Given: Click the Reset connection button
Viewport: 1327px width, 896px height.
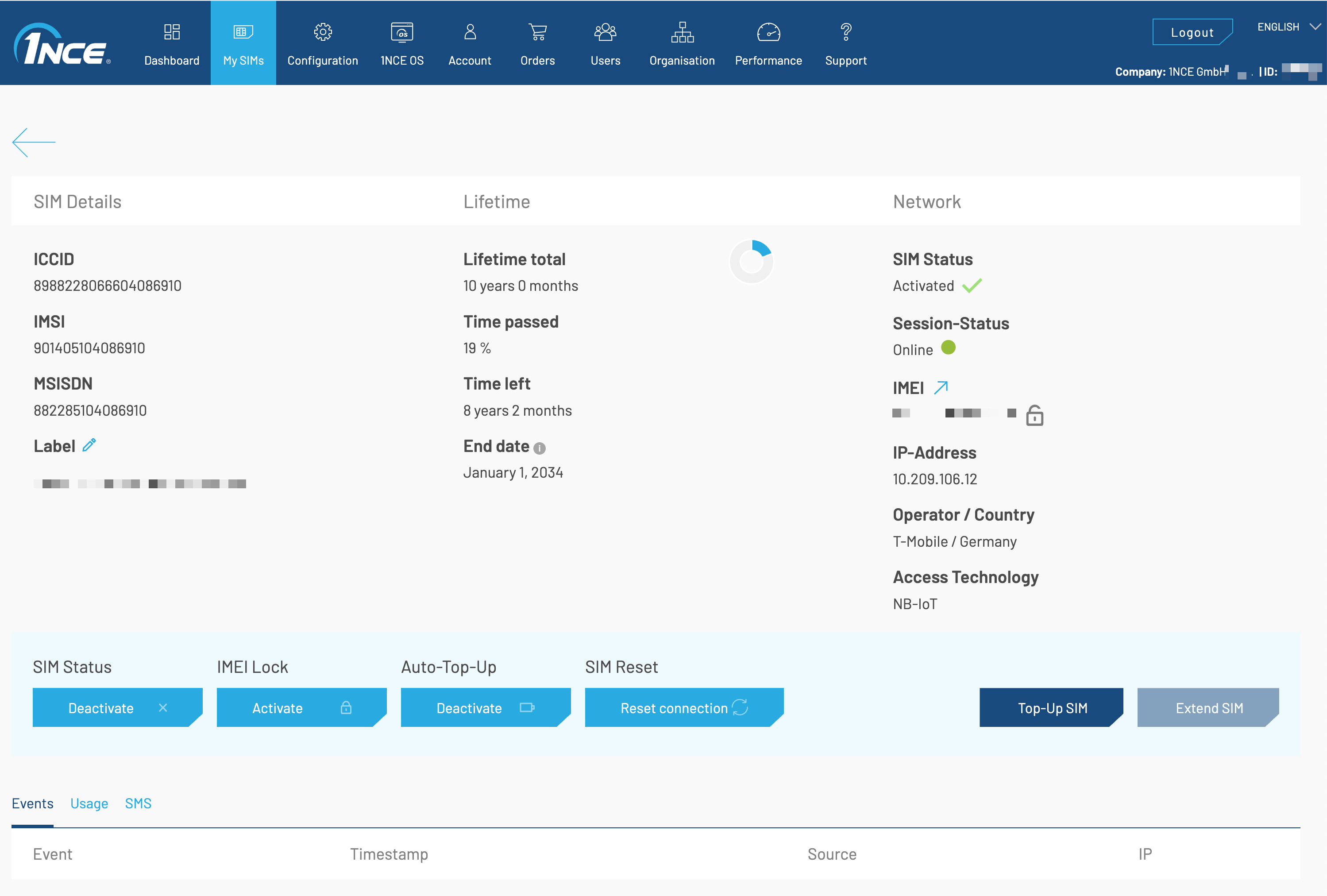Looking at the screenshot, I should [683, 707].
